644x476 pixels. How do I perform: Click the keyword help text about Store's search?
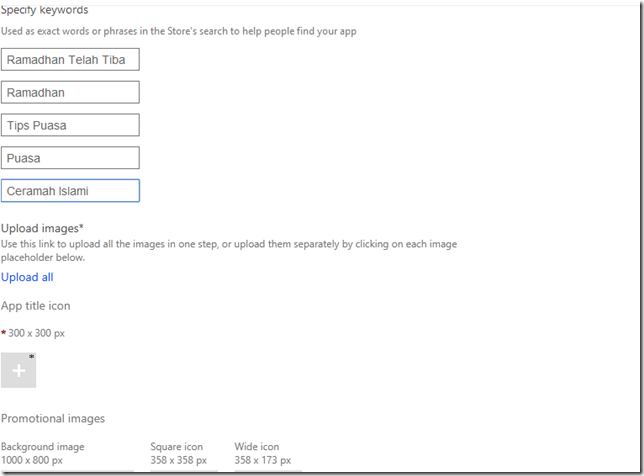tap(179, 31)
